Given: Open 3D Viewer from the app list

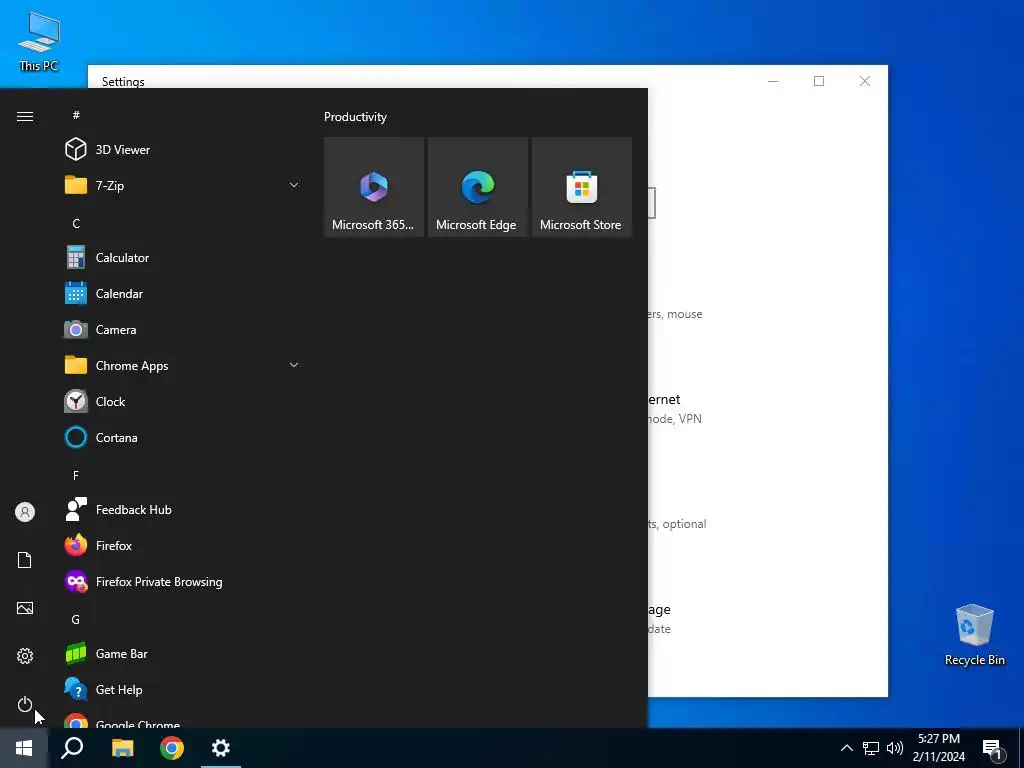Looking at the screenshot, I should tap(184, 150).
